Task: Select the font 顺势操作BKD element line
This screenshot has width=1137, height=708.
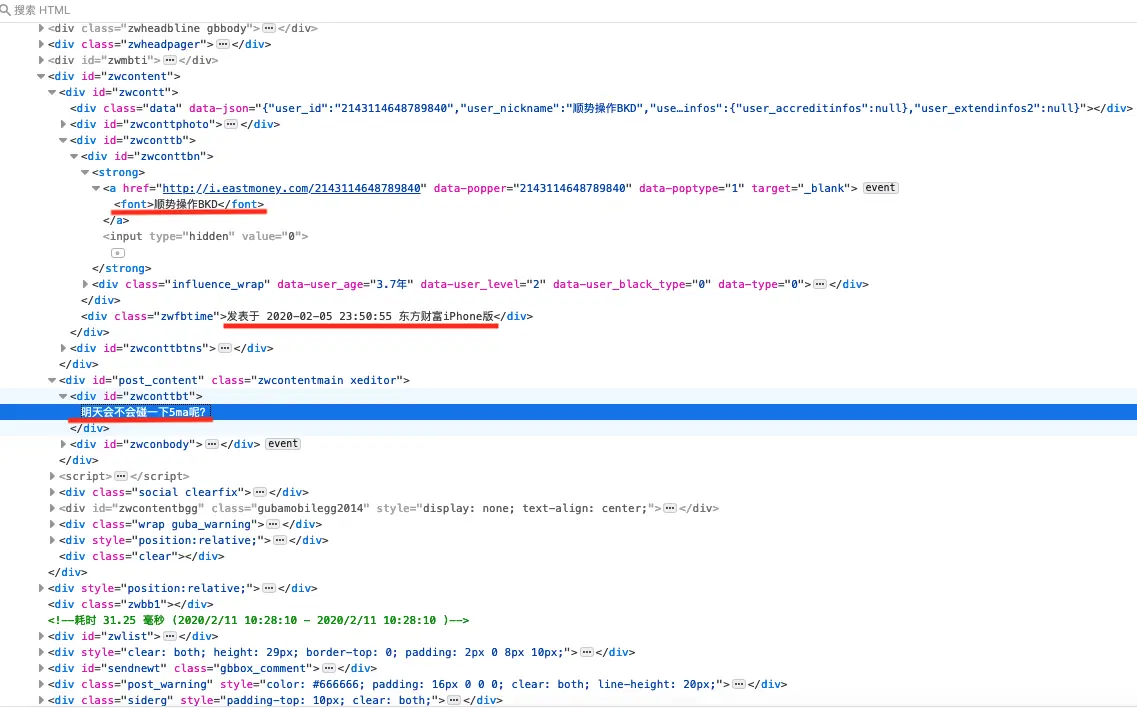Action: [x=189, y=204]
